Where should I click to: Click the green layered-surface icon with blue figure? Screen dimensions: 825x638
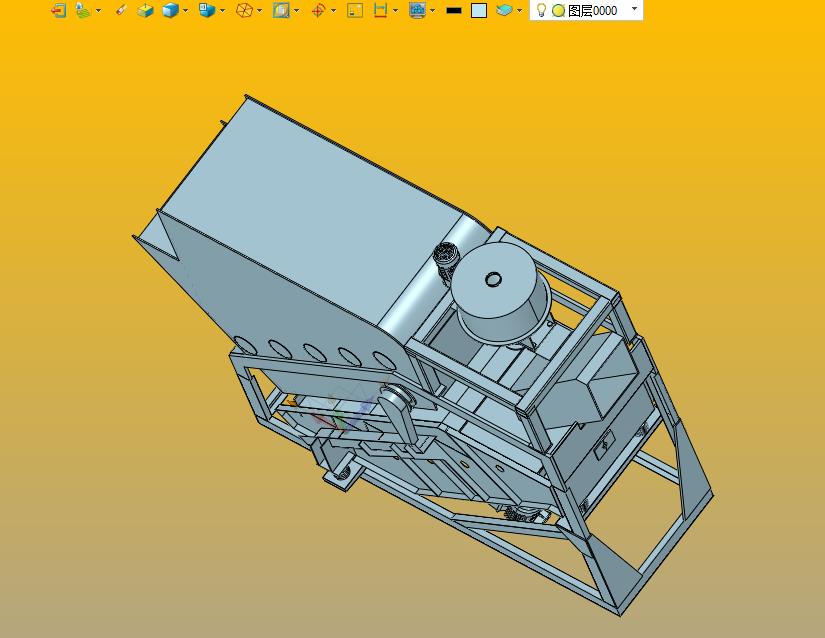[x=83, y=11]
